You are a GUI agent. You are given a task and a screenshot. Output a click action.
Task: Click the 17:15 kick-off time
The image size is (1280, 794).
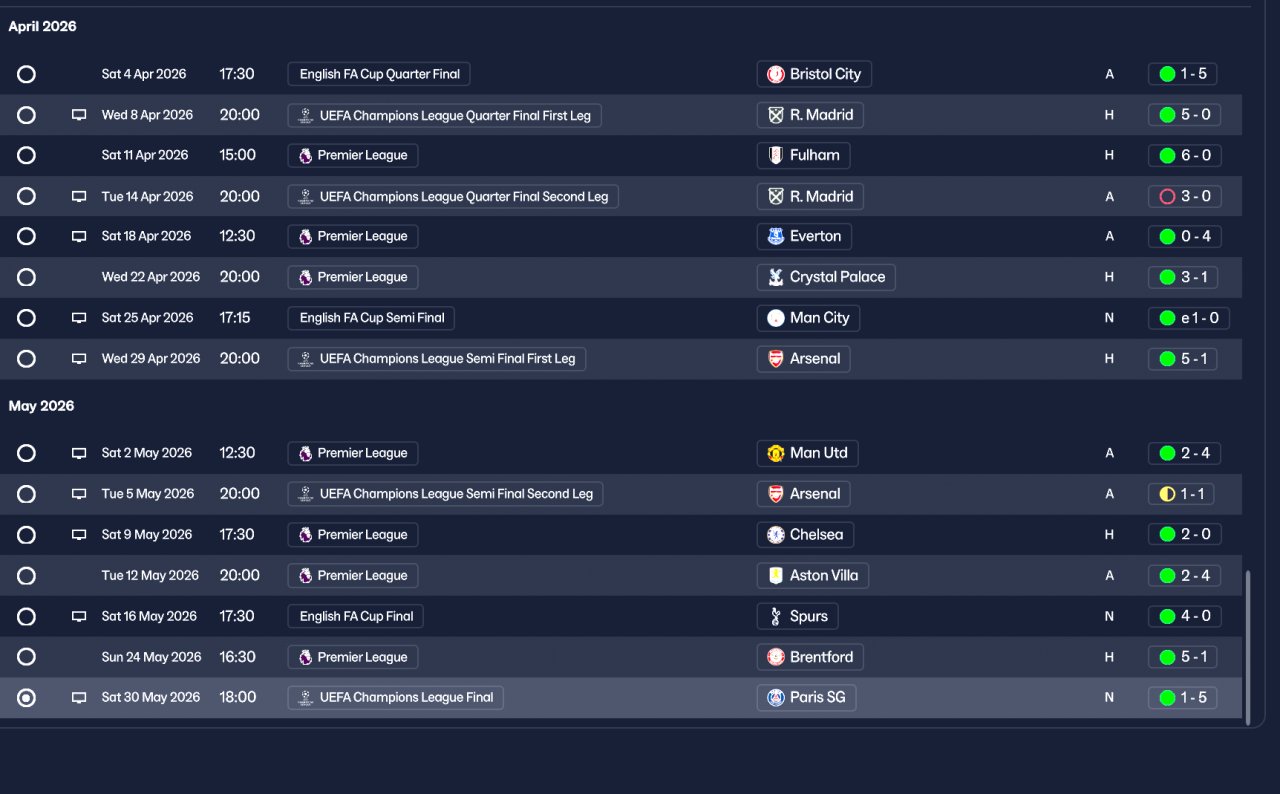coord(235,318)
